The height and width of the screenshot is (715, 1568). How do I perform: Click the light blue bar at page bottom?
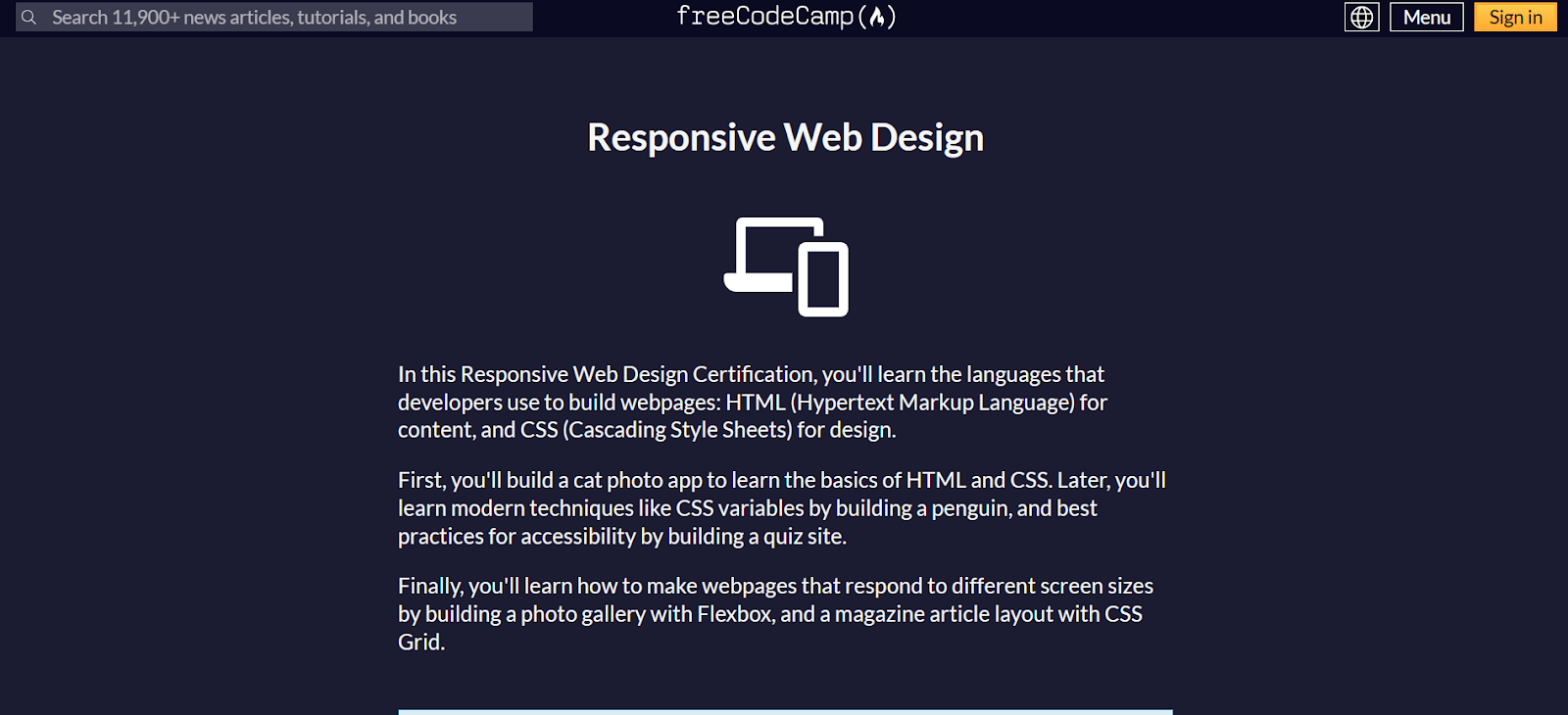point(785,711)
